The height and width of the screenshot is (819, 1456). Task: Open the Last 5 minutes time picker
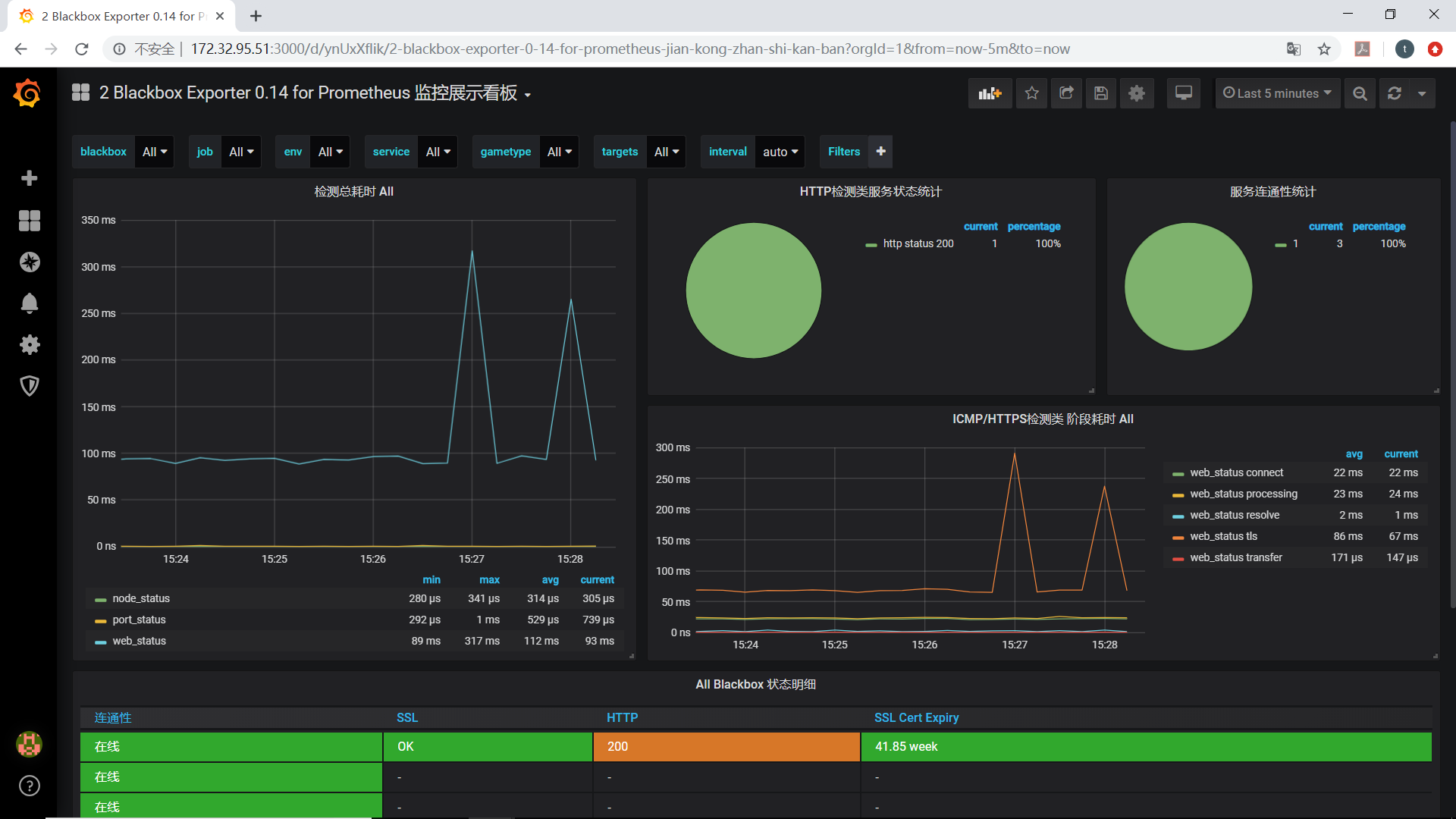pyautogui.click(x=1277, y=93)
